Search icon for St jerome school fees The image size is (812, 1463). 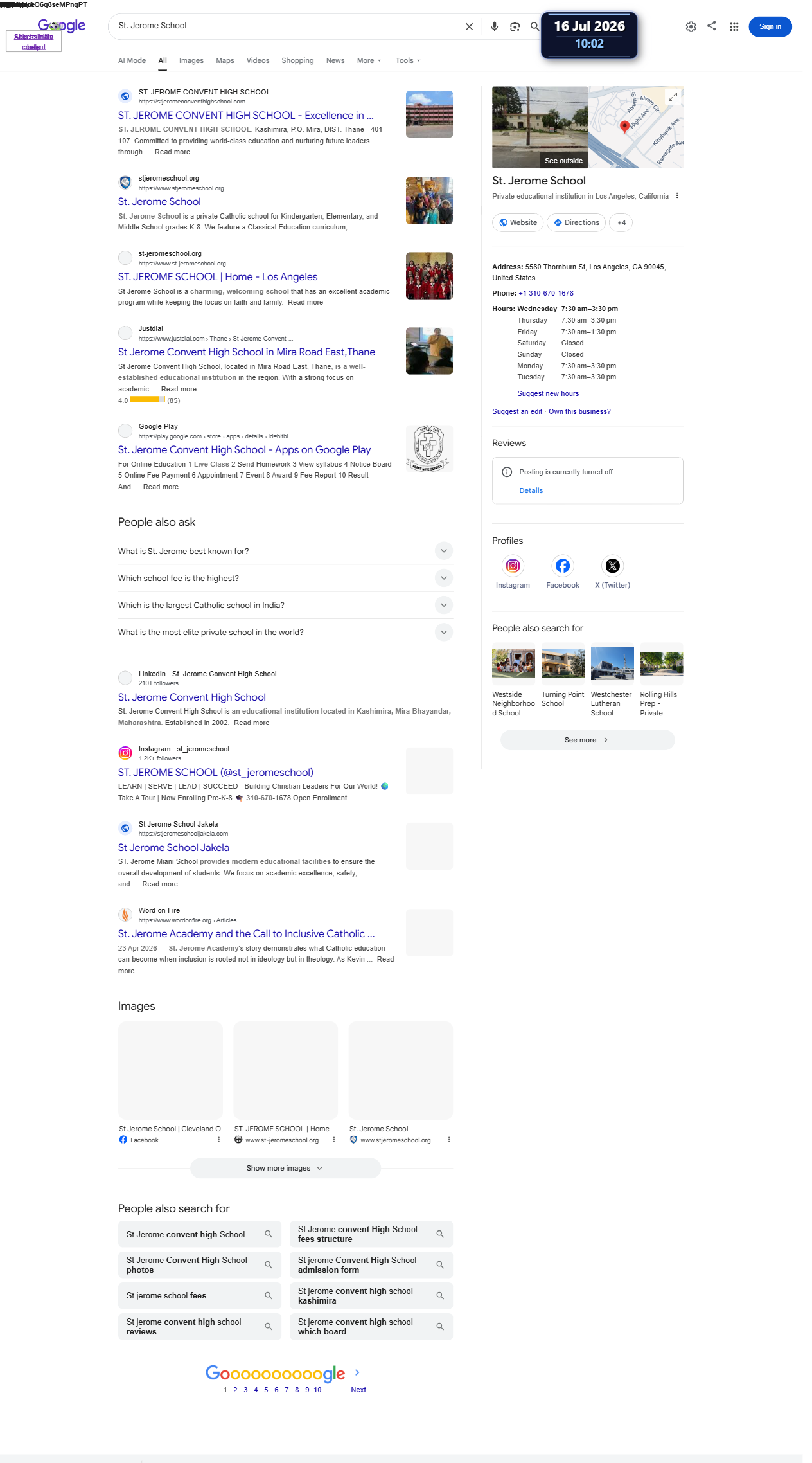(x=269, y=1295)
